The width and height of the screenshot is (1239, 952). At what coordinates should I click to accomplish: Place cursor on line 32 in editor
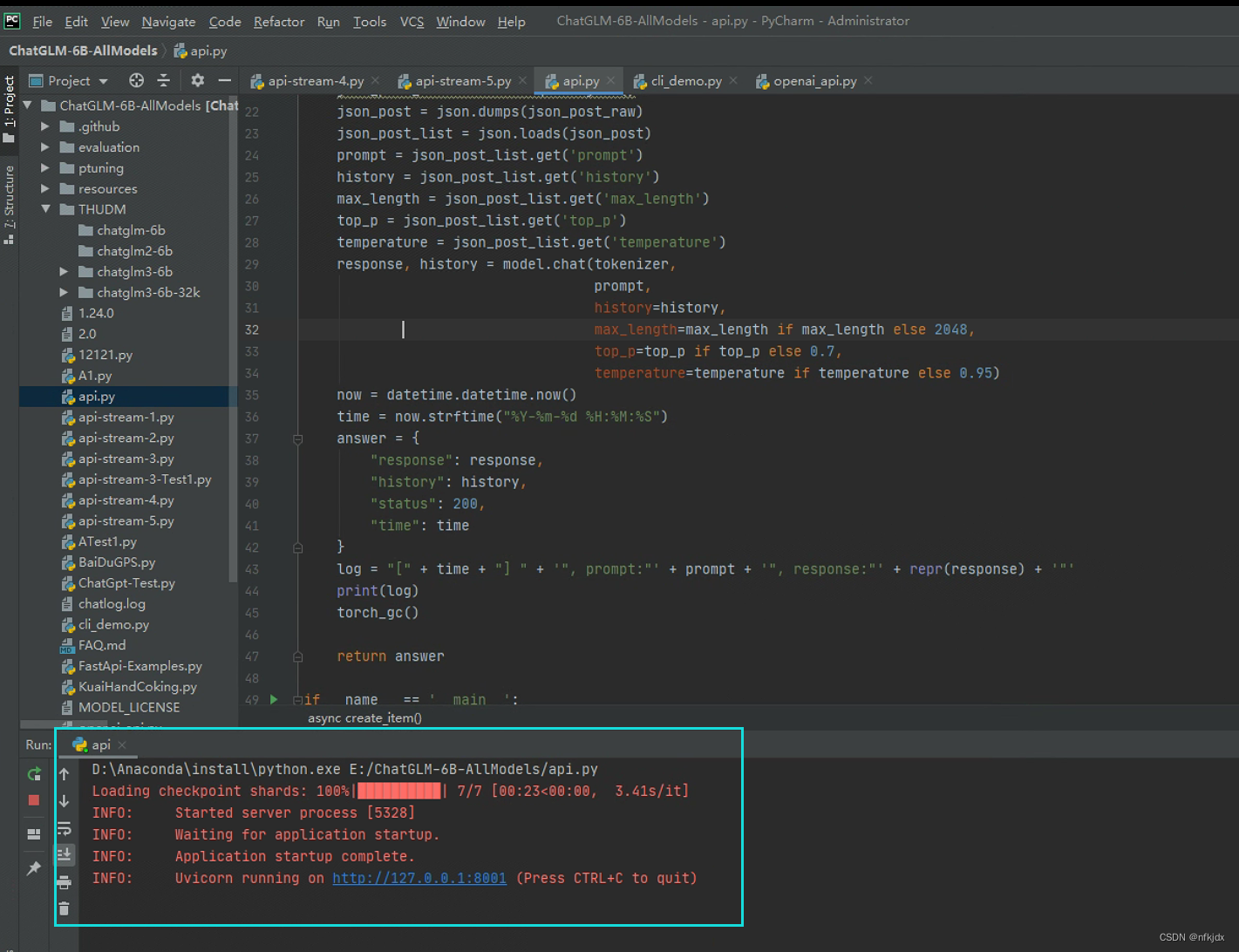pos(738,330)
